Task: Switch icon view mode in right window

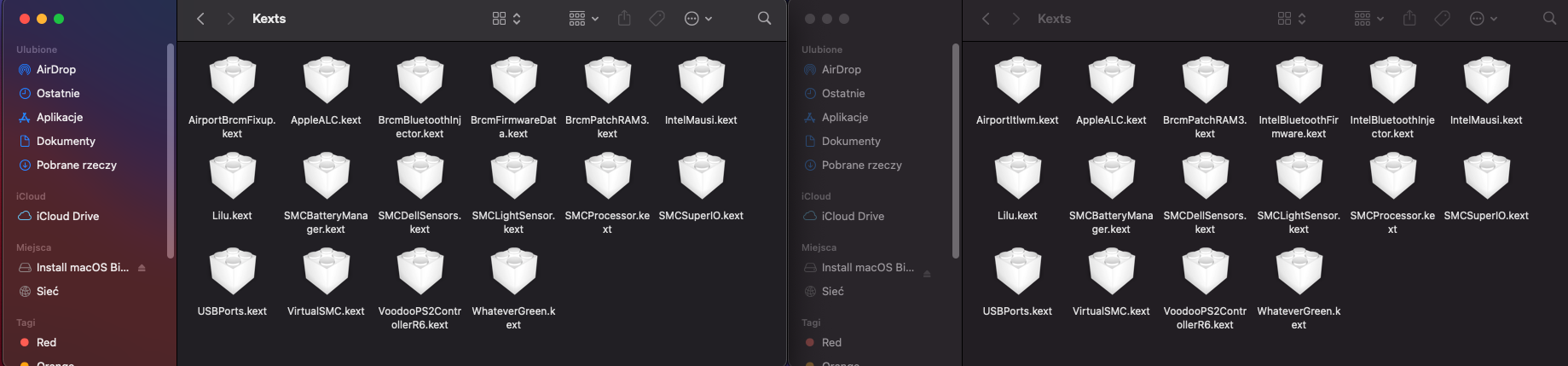Action: click(1292, 19)
